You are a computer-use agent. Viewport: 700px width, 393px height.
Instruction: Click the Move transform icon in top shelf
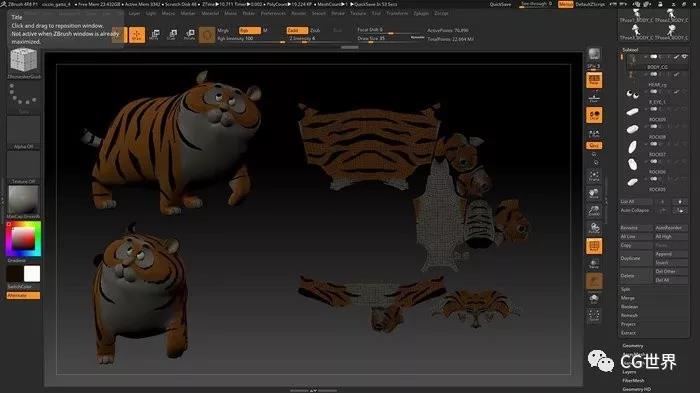coord(155,34)
